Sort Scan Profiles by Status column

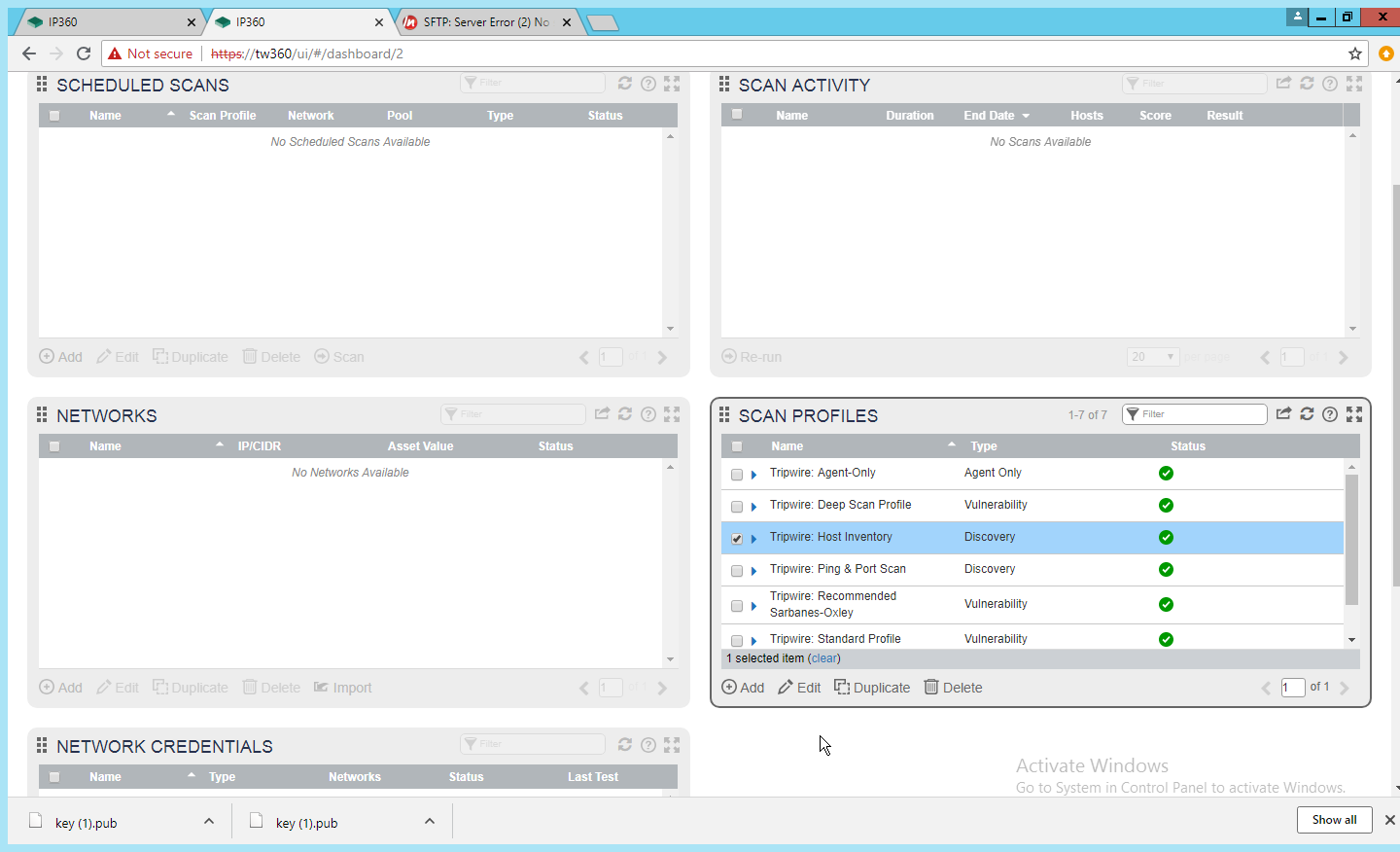pyautogui.click(x=1188, y=446)
